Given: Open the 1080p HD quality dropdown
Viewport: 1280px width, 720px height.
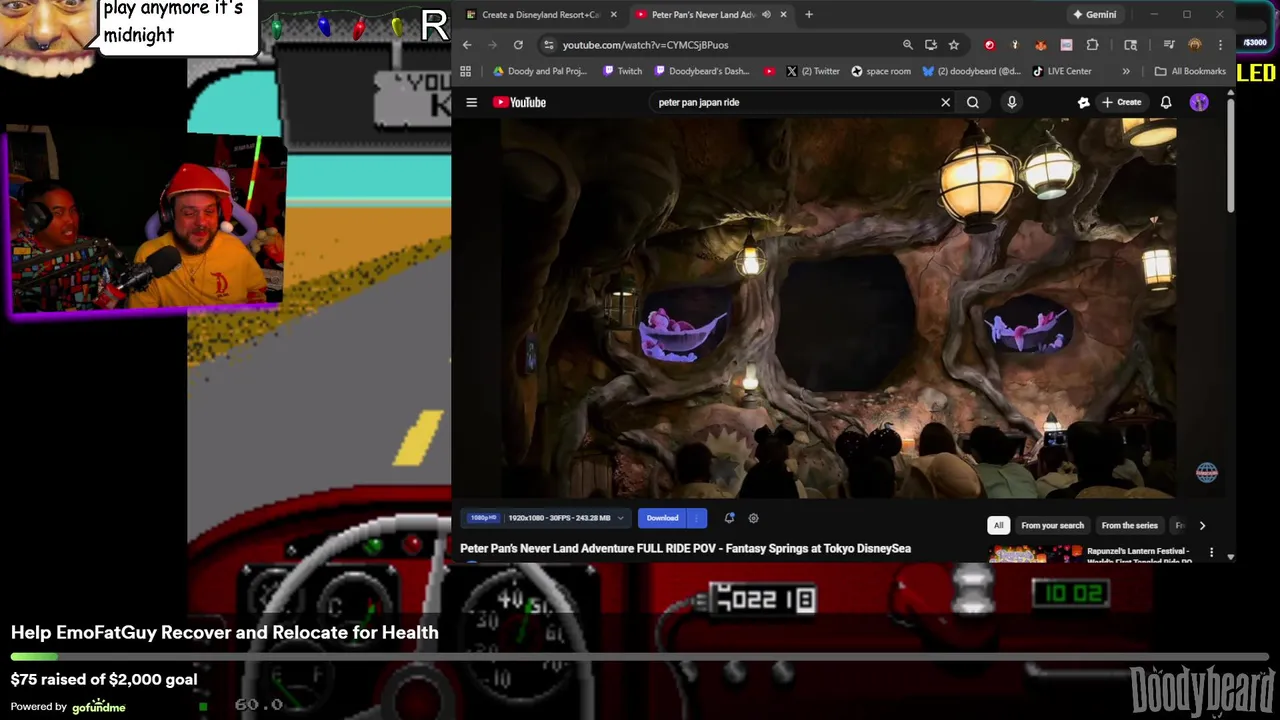Looking at the screenshot, I should 546,518.
